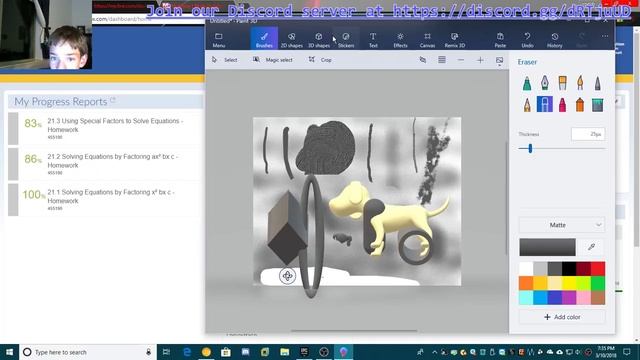The image size is (640, 360).
Task: Zoom out with the minus button
Action: pos(461,60)
